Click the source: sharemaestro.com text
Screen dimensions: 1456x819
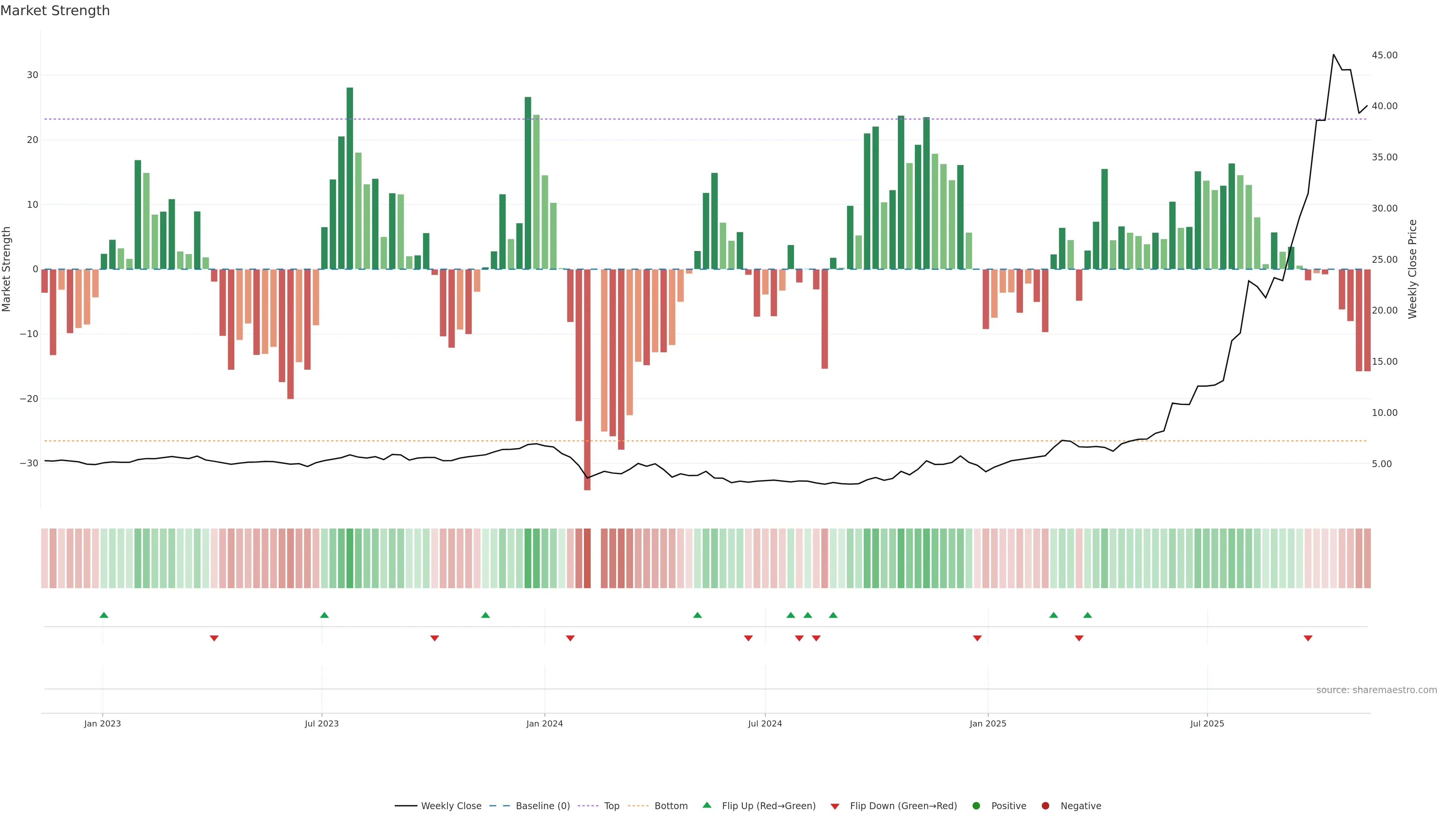coord(1376,690)
